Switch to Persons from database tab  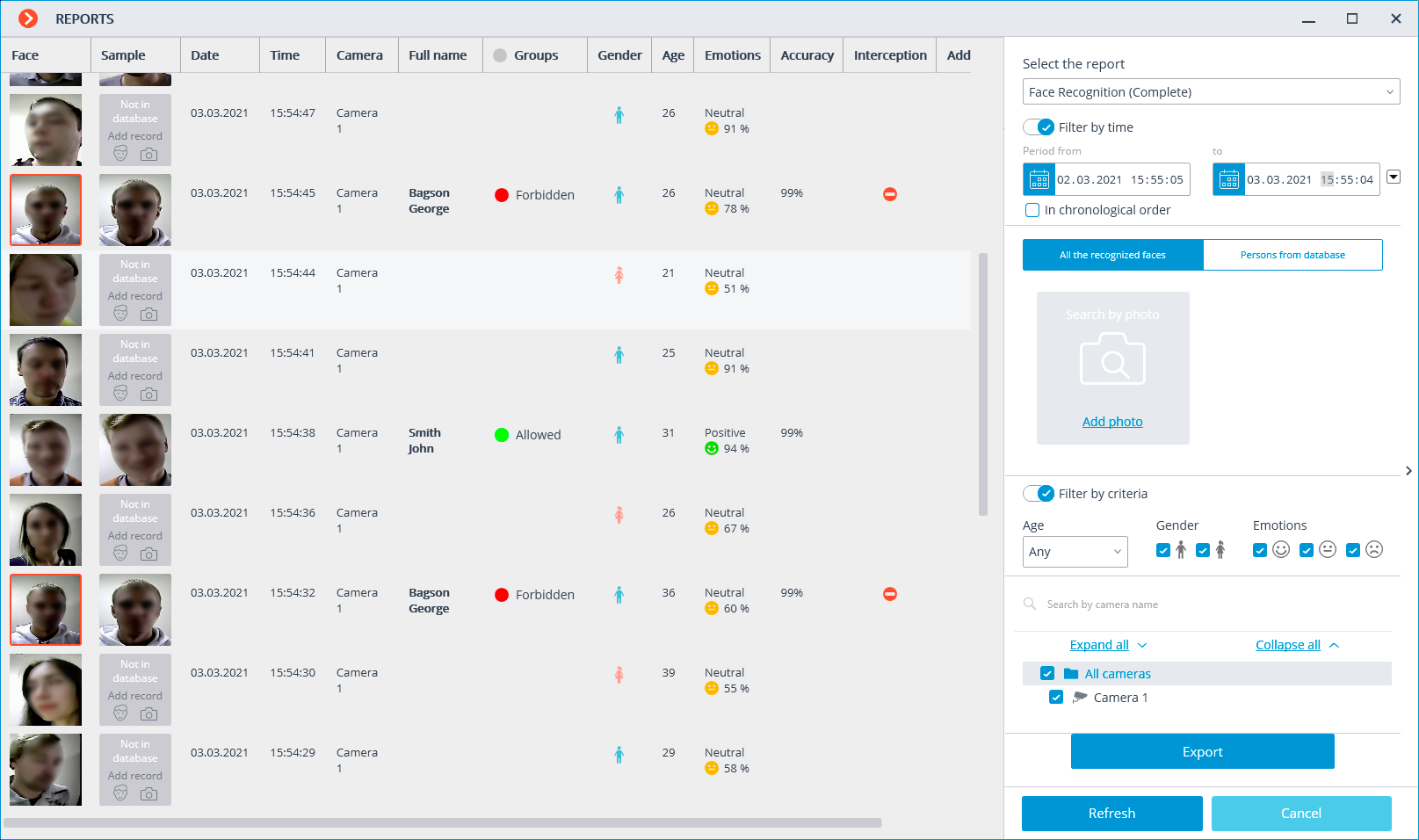(x=1292, y=255)
